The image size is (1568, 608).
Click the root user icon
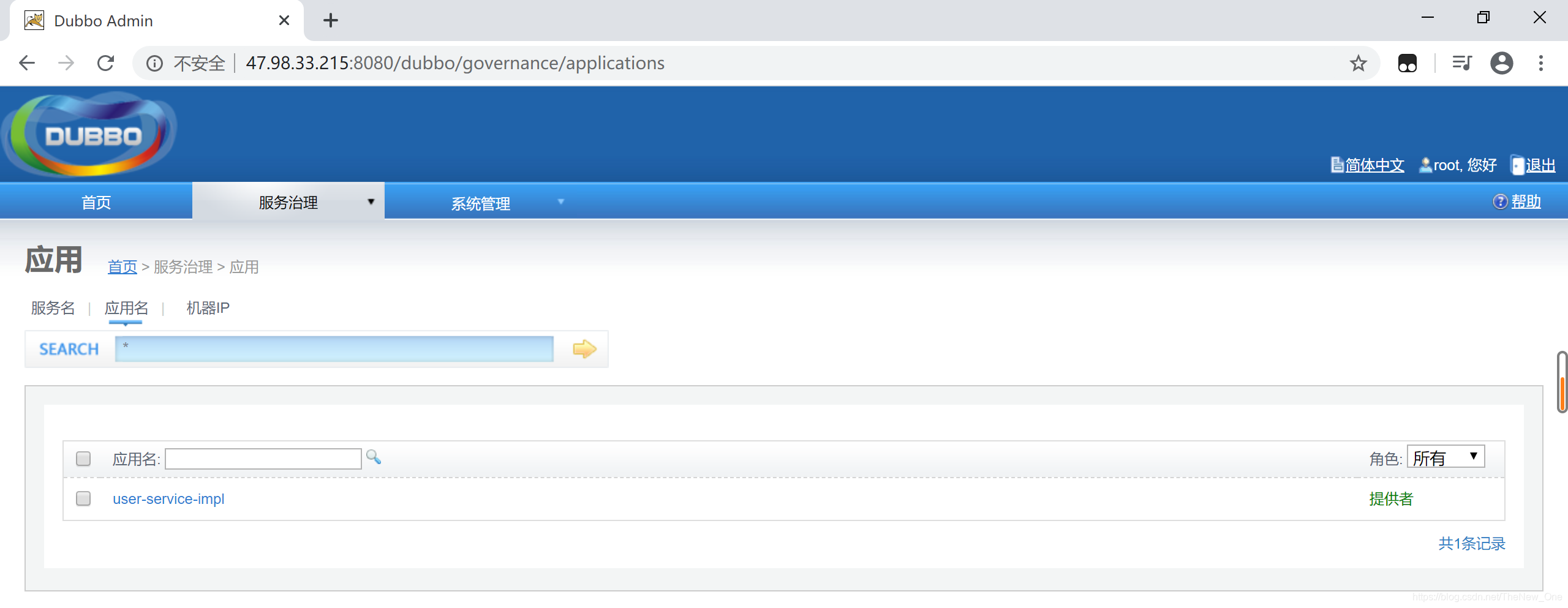[x=1425, y=165]
